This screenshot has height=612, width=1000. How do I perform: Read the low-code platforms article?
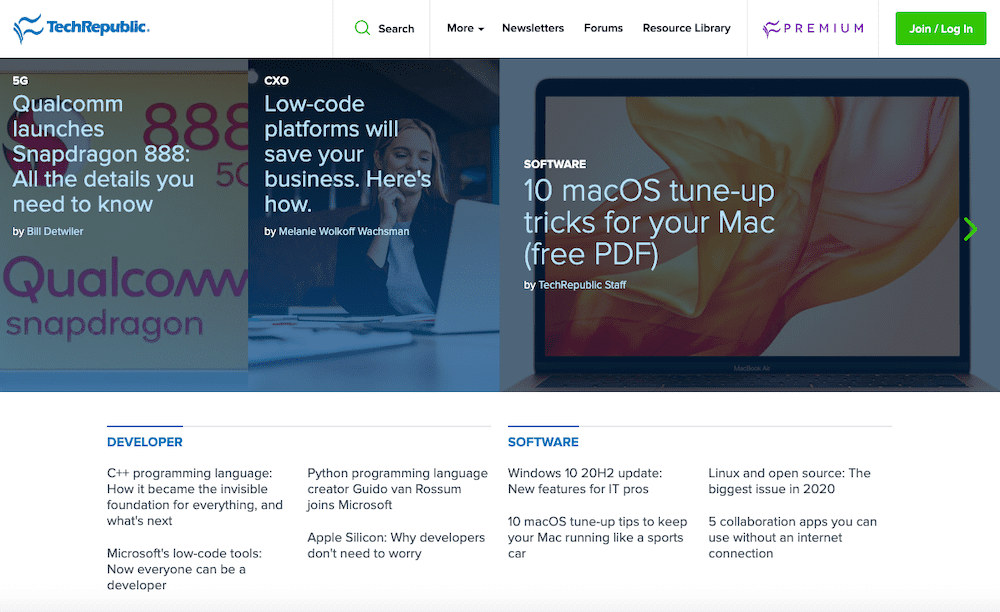pyautogui.click(x=348, y=154)
